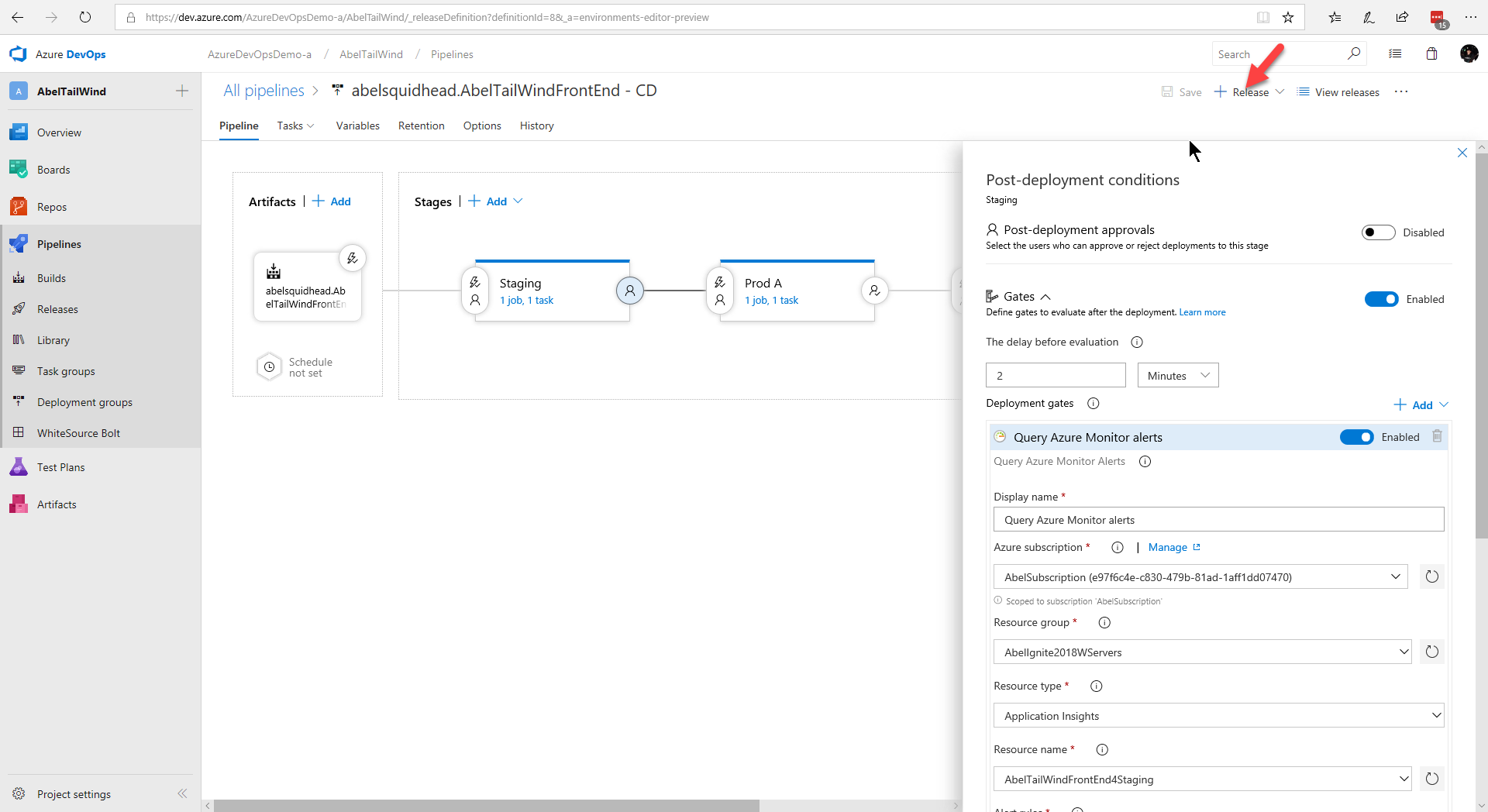This screenshot has width=1488, height=812.
Task: Add a new artifact
Action: click(332, 201)
